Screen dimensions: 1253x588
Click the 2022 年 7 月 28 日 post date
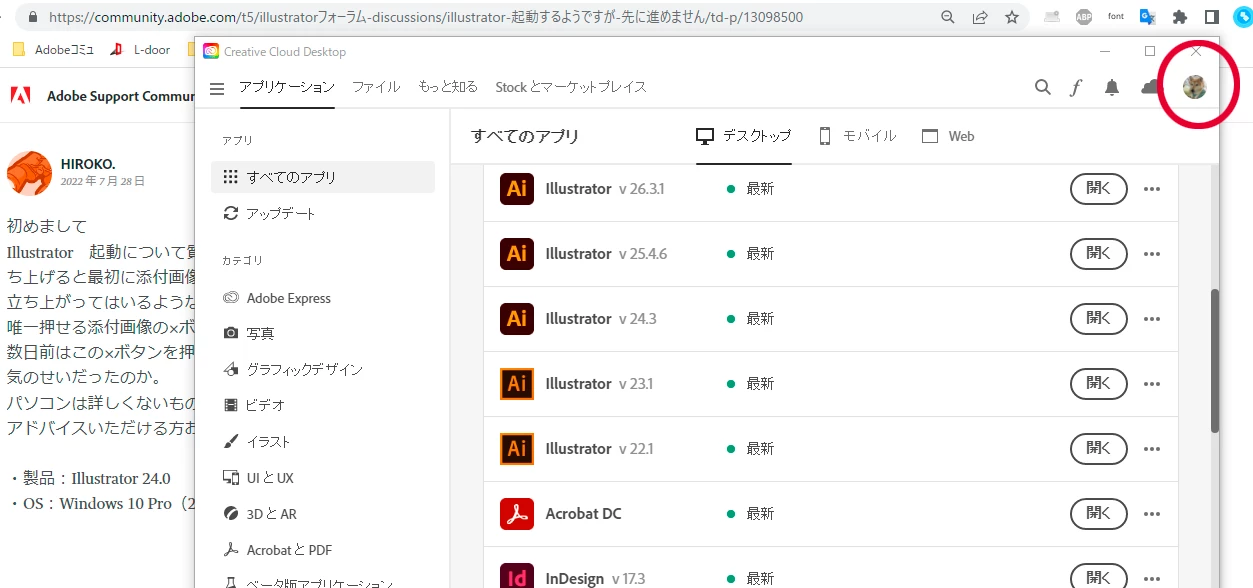[x=103, y=181]
